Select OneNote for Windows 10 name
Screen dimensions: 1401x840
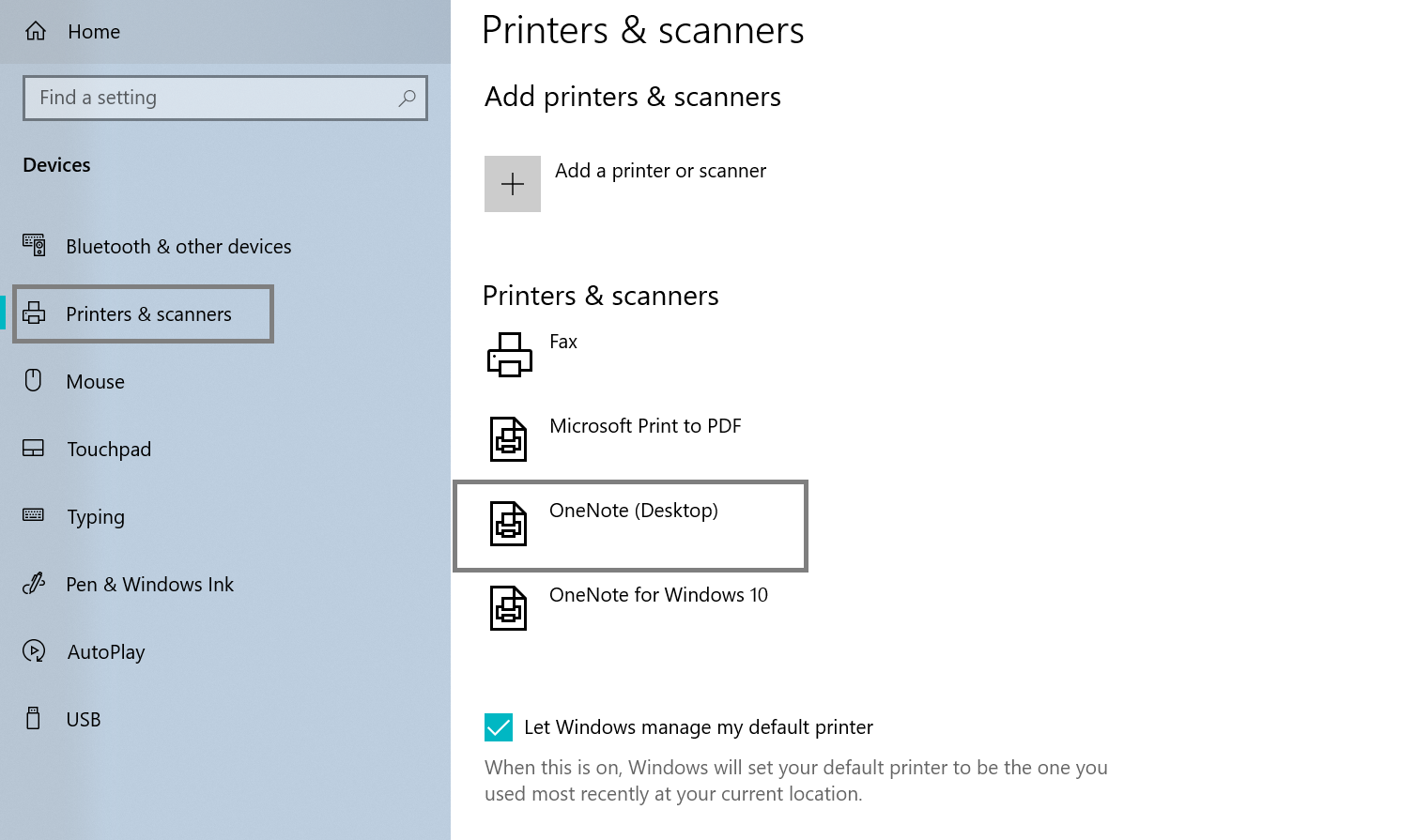658,595
